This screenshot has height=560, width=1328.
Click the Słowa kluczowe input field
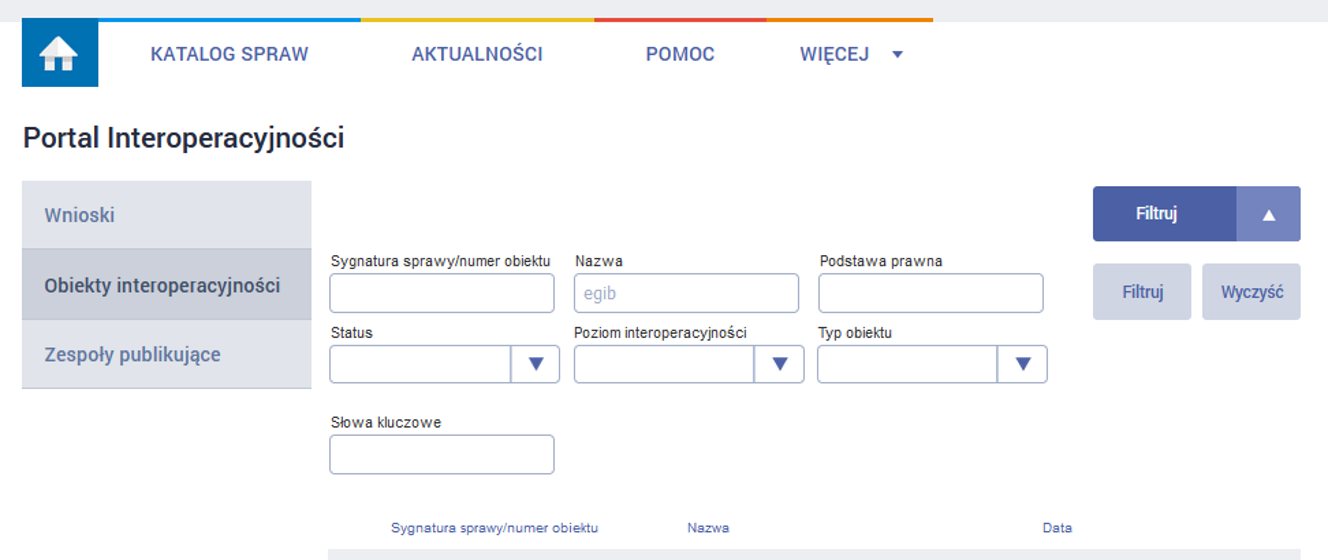[x=441, y=454]
